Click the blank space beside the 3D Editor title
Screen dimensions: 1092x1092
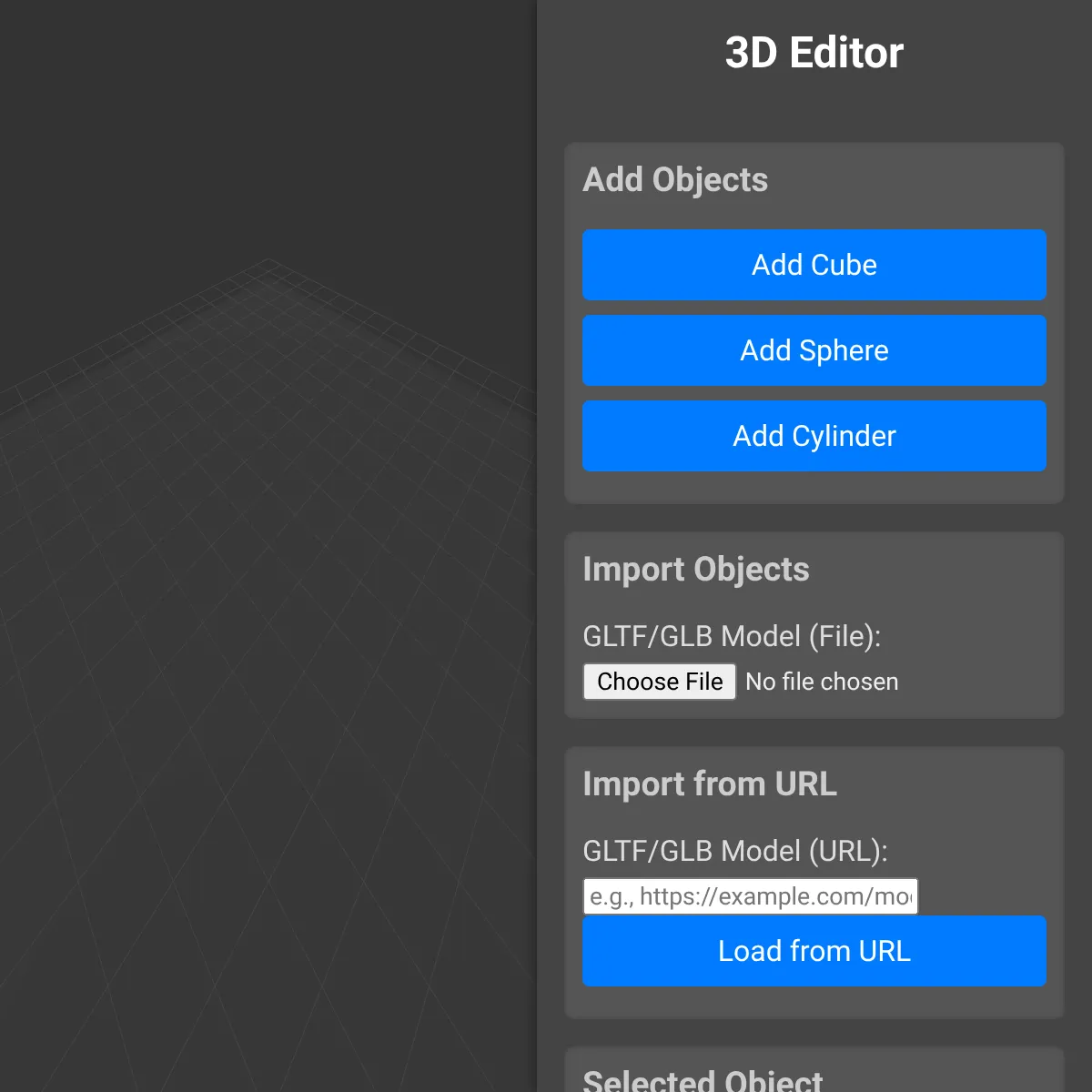click(x=992, y=53)
